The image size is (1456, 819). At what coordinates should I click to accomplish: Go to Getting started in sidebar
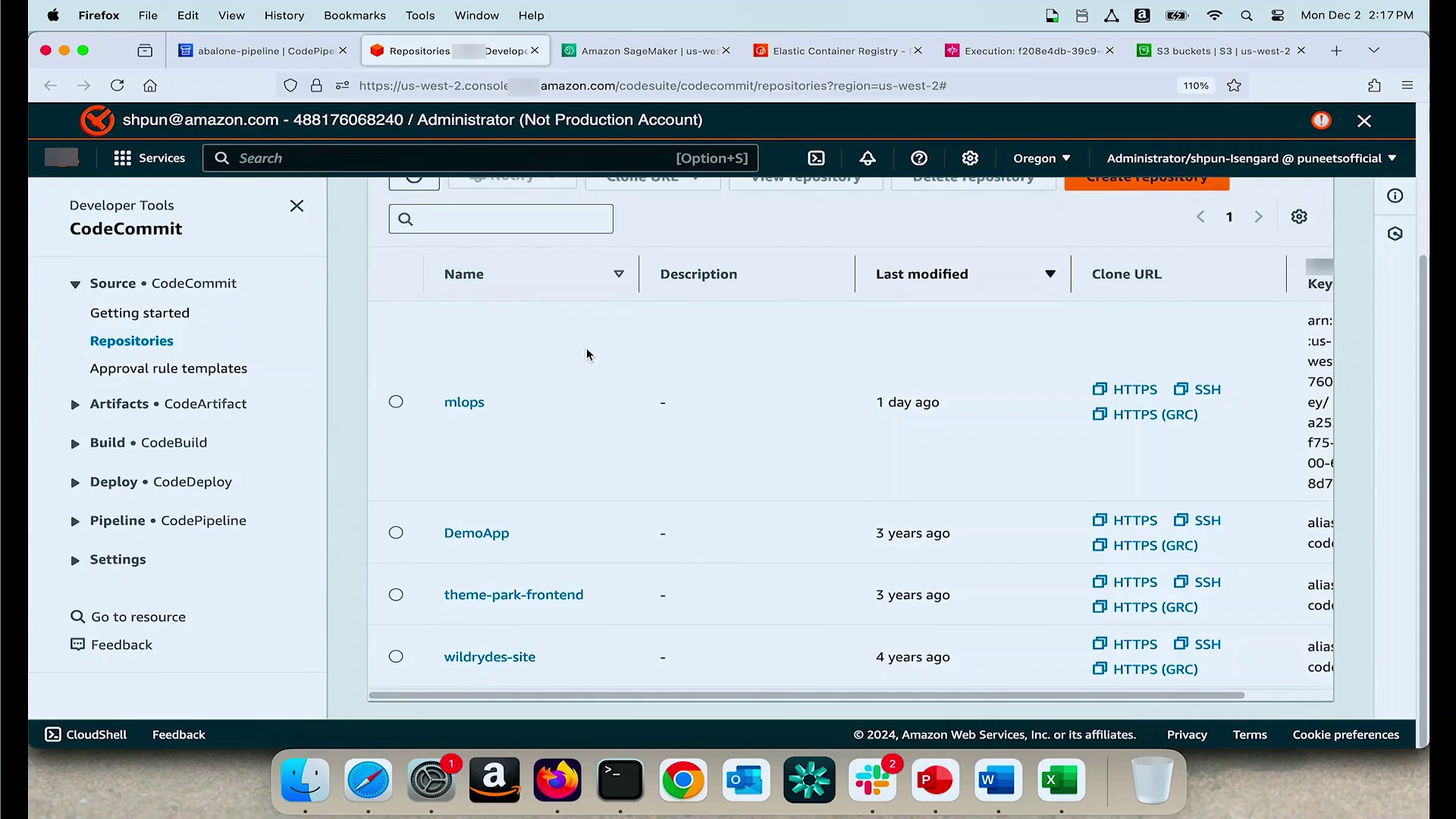(140, 313)
